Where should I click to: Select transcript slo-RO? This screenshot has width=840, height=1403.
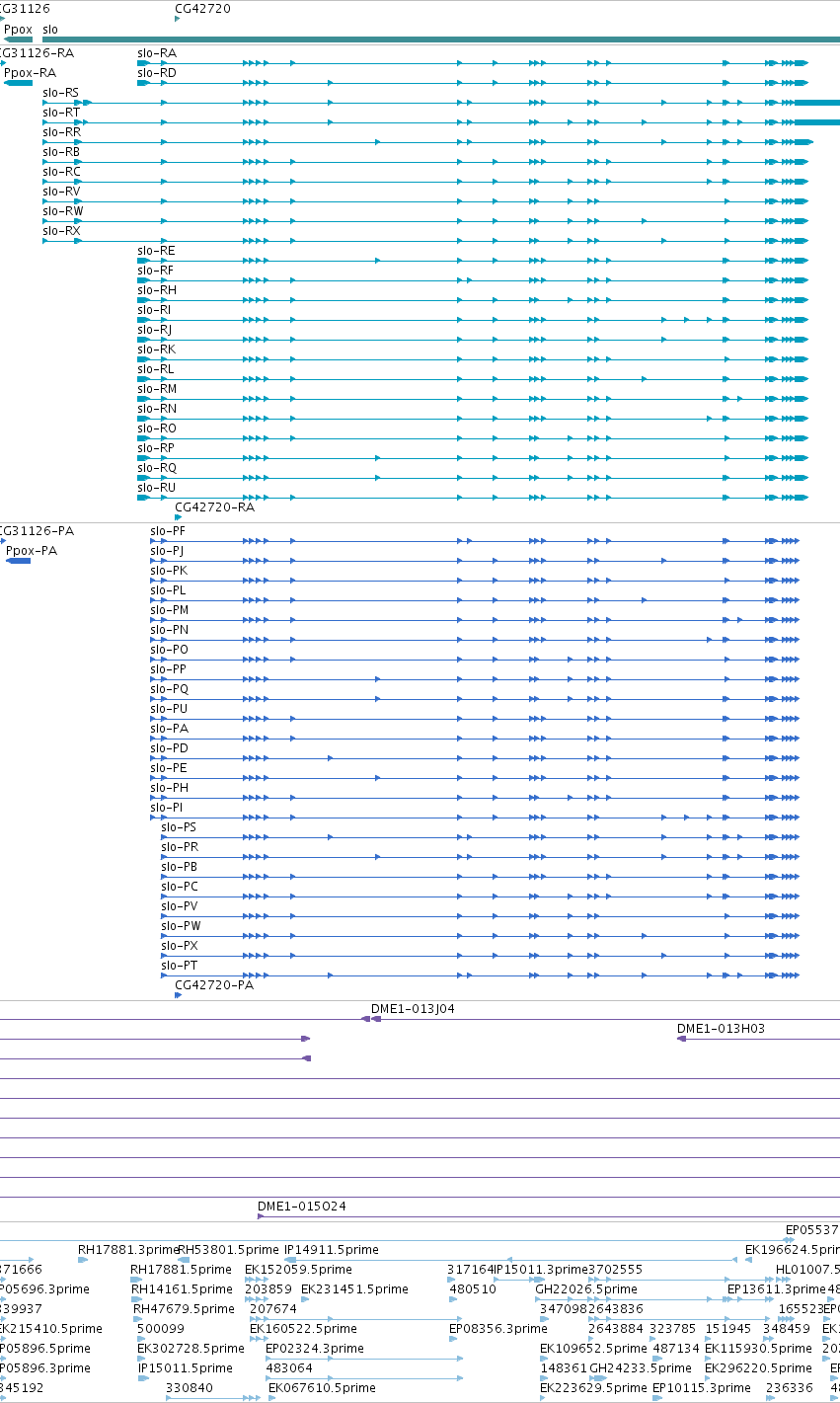pos(157,429)
